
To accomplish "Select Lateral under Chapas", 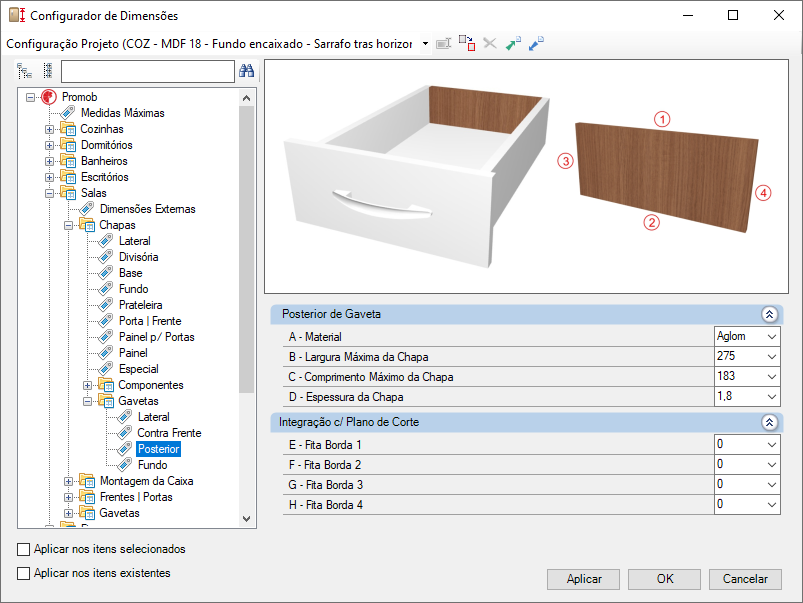I will coord(135,241).
